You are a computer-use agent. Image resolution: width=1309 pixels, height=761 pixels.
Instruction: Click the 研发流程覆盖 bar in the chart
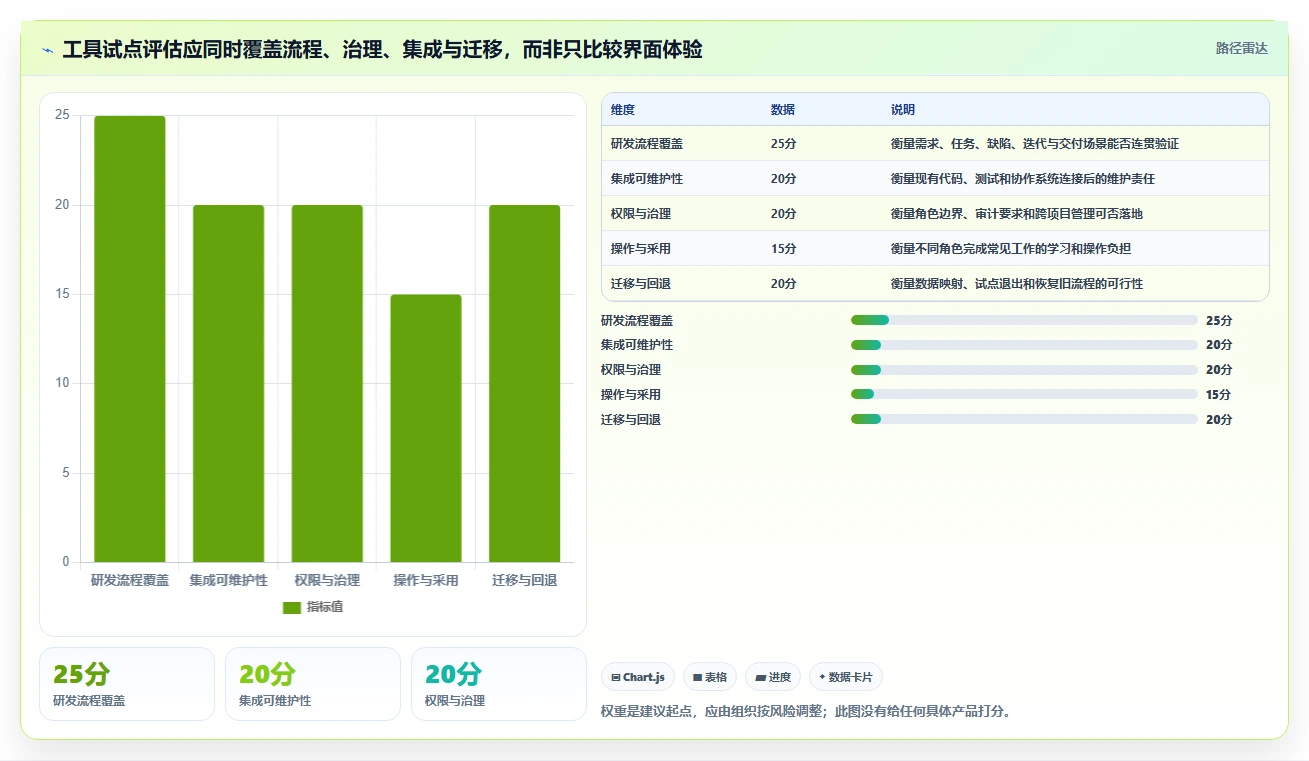click(x=130, y=339)
